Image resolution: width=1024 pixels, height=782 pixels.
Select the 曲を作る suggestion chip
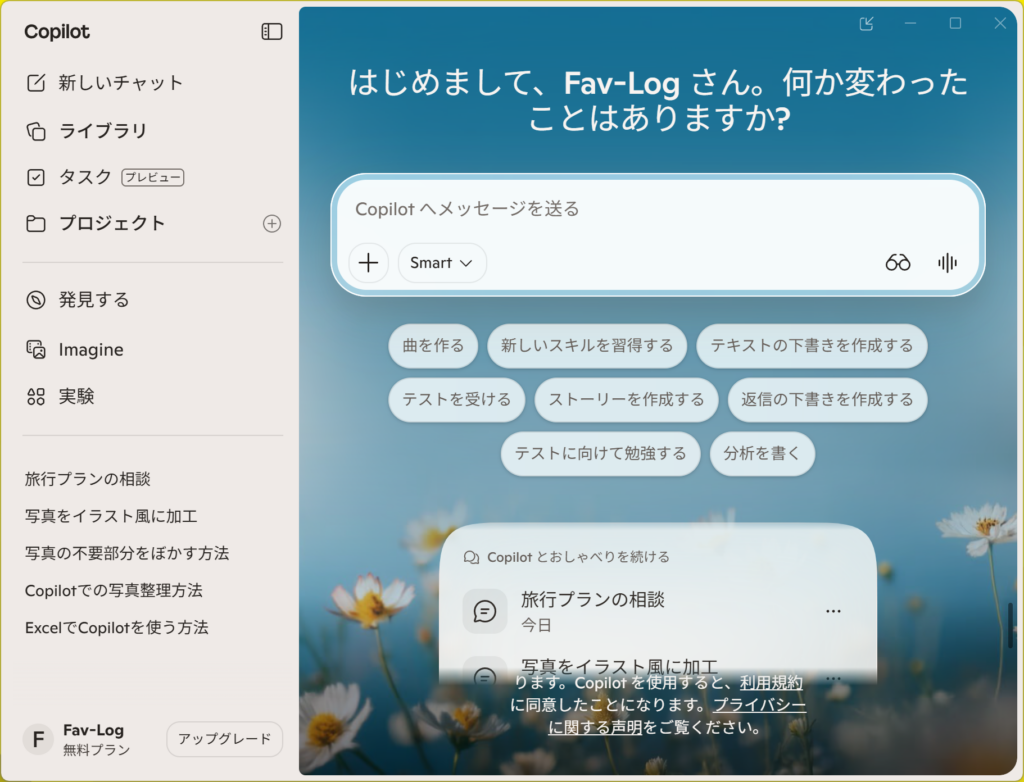click(433, 346)
